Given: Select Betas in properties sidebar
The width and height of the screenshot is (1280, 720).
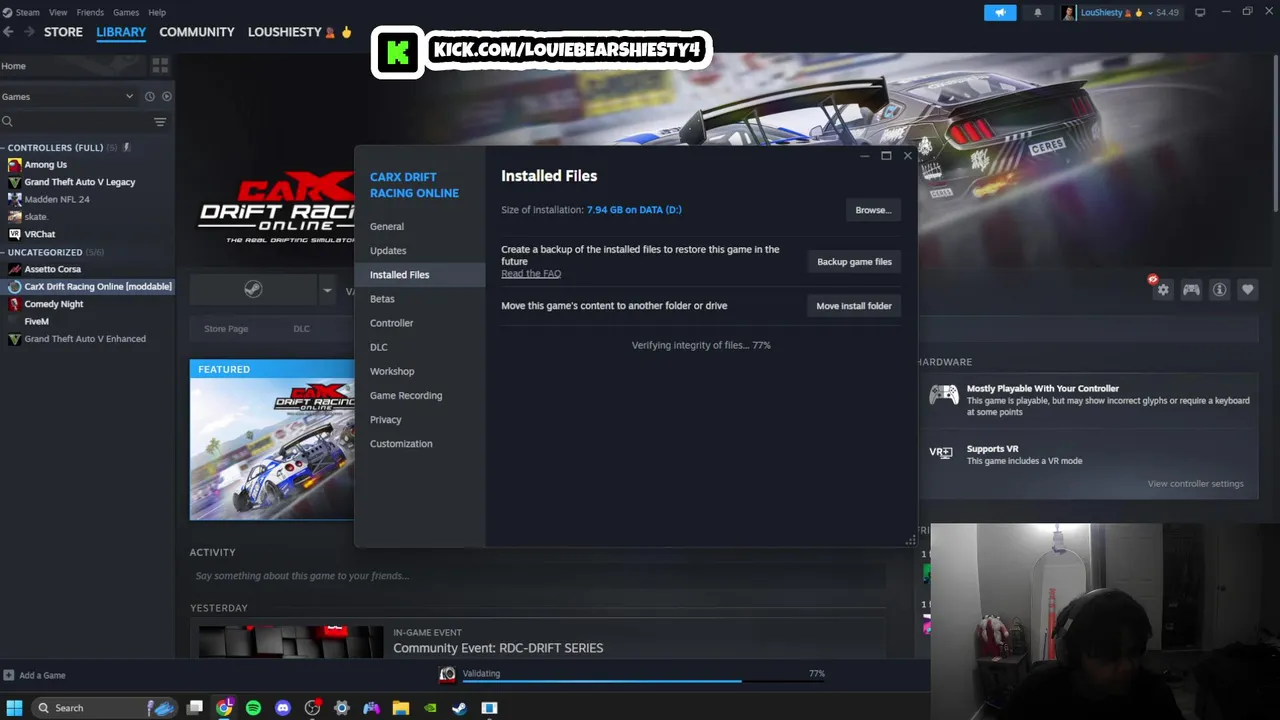Looking at the screenshot, I should tap(420, 299).
